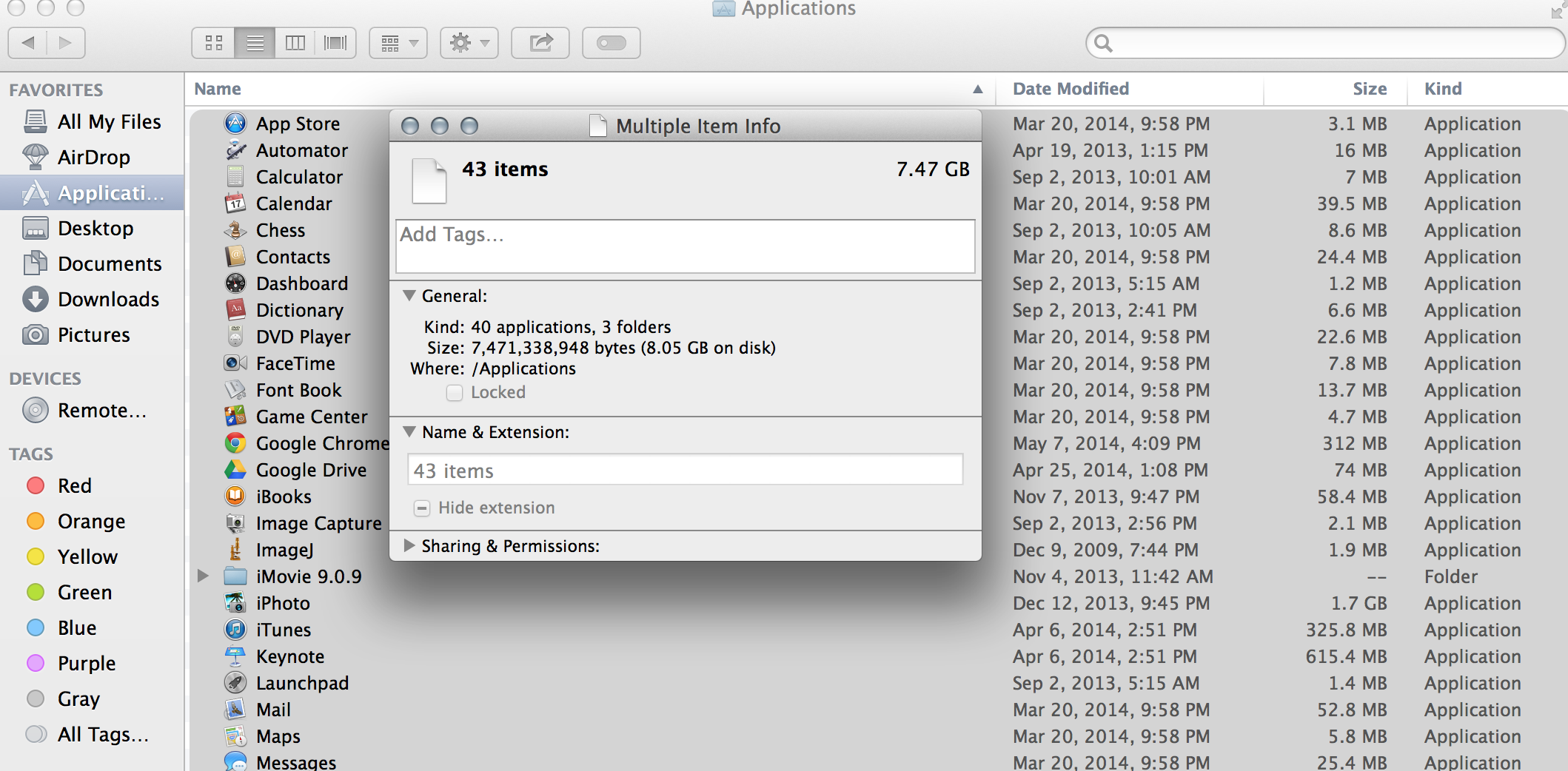The width and height of the screenshot is (1568, 771).
Task: Click the Finder search field
Action: click(x=1325, y=43)
